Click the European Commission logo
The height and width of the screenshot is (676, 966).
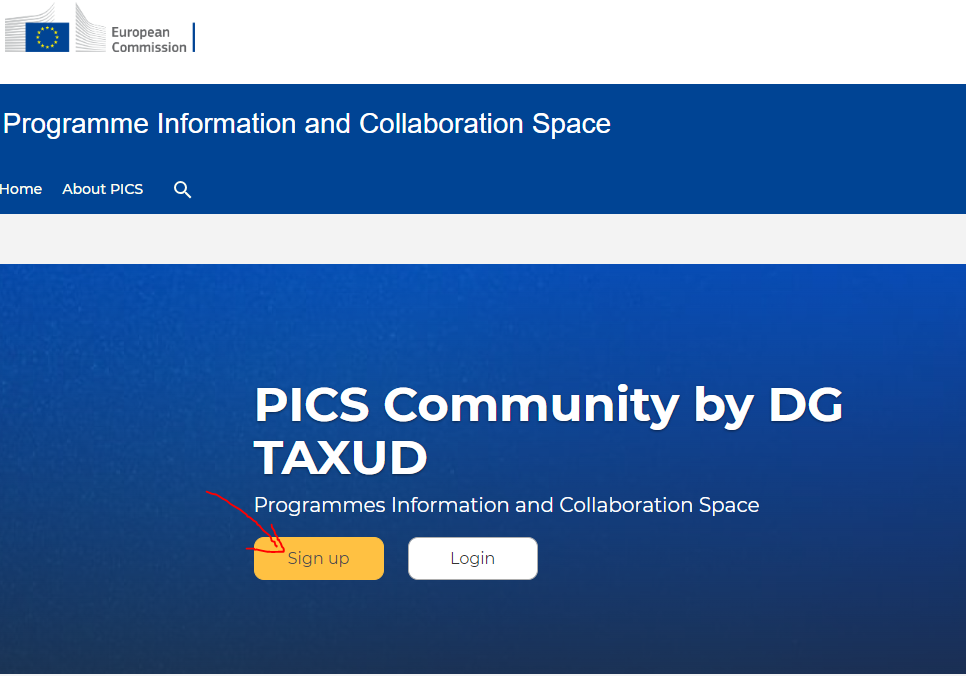pyautogui.click(x=99, y=29)
